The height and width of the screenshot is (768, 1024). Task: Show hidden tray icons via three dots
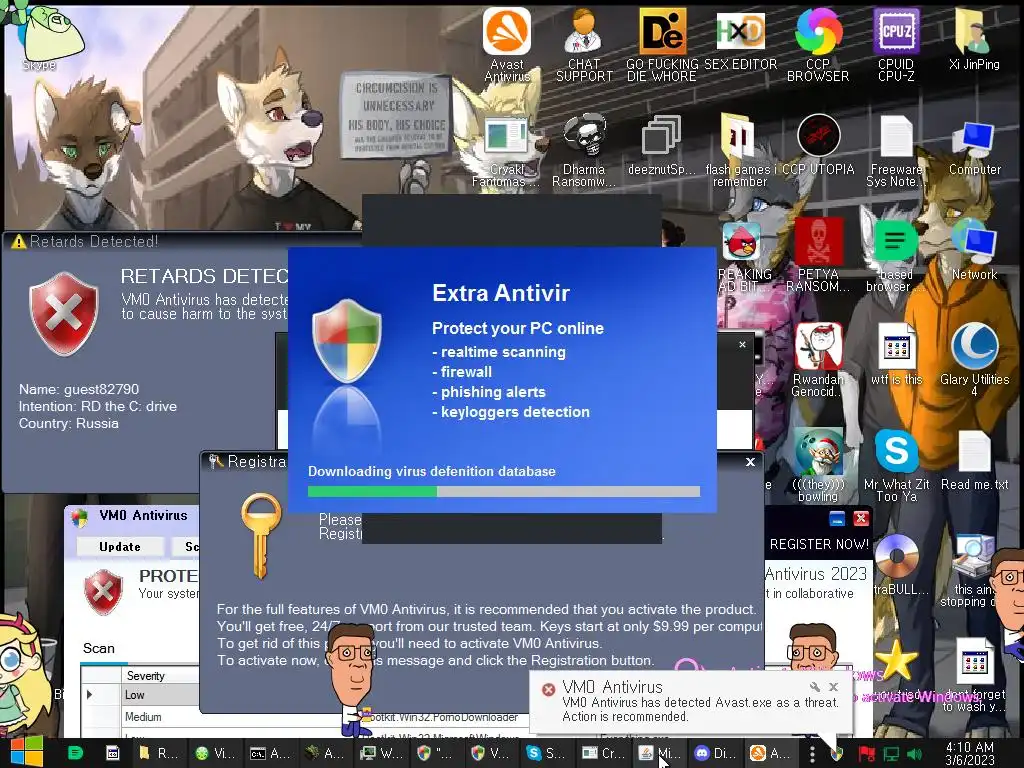pyautogui.click(x=812, y=754)
